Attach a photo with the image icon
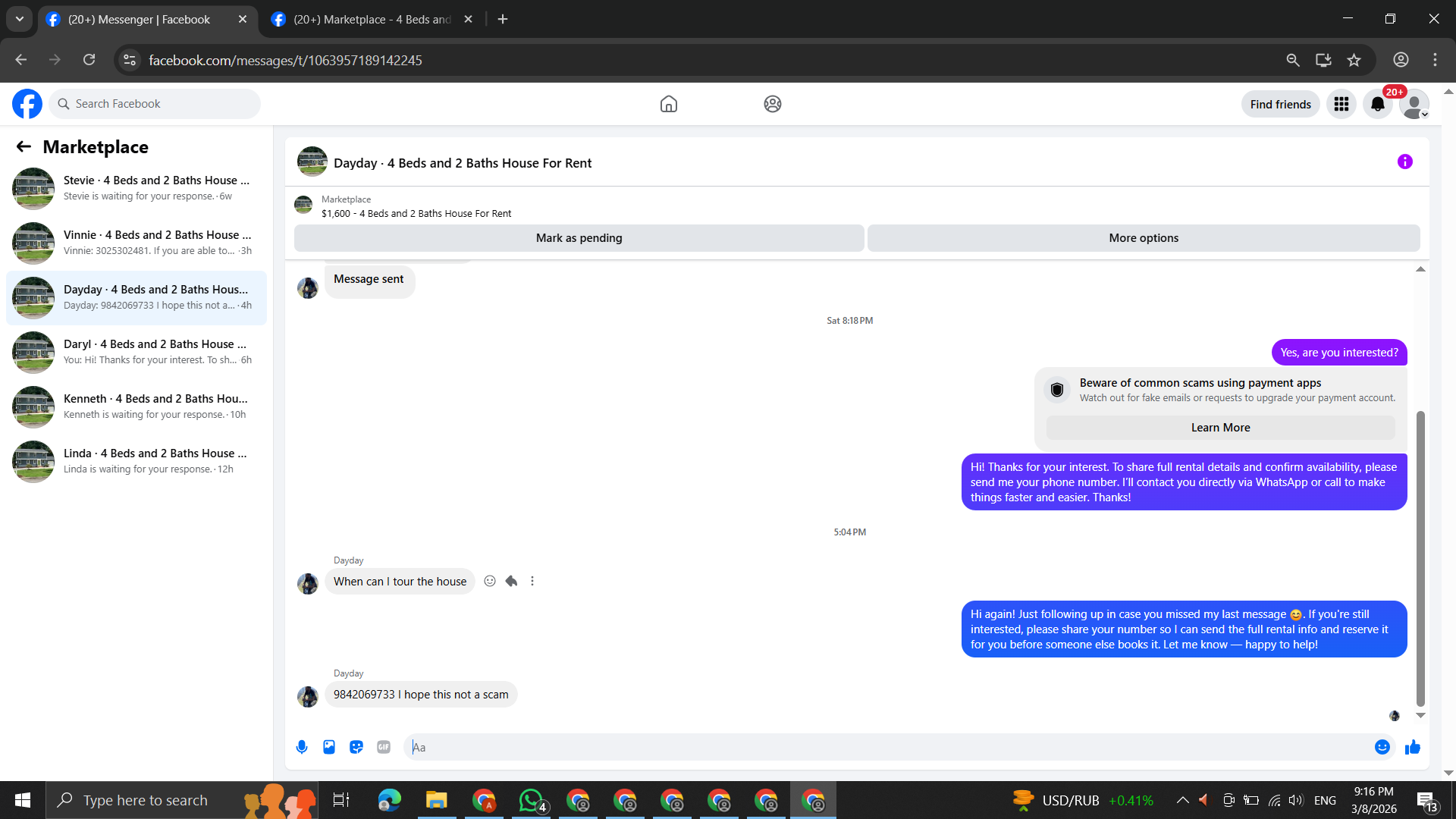1456x819 pixels. click(x=329, y=747)
